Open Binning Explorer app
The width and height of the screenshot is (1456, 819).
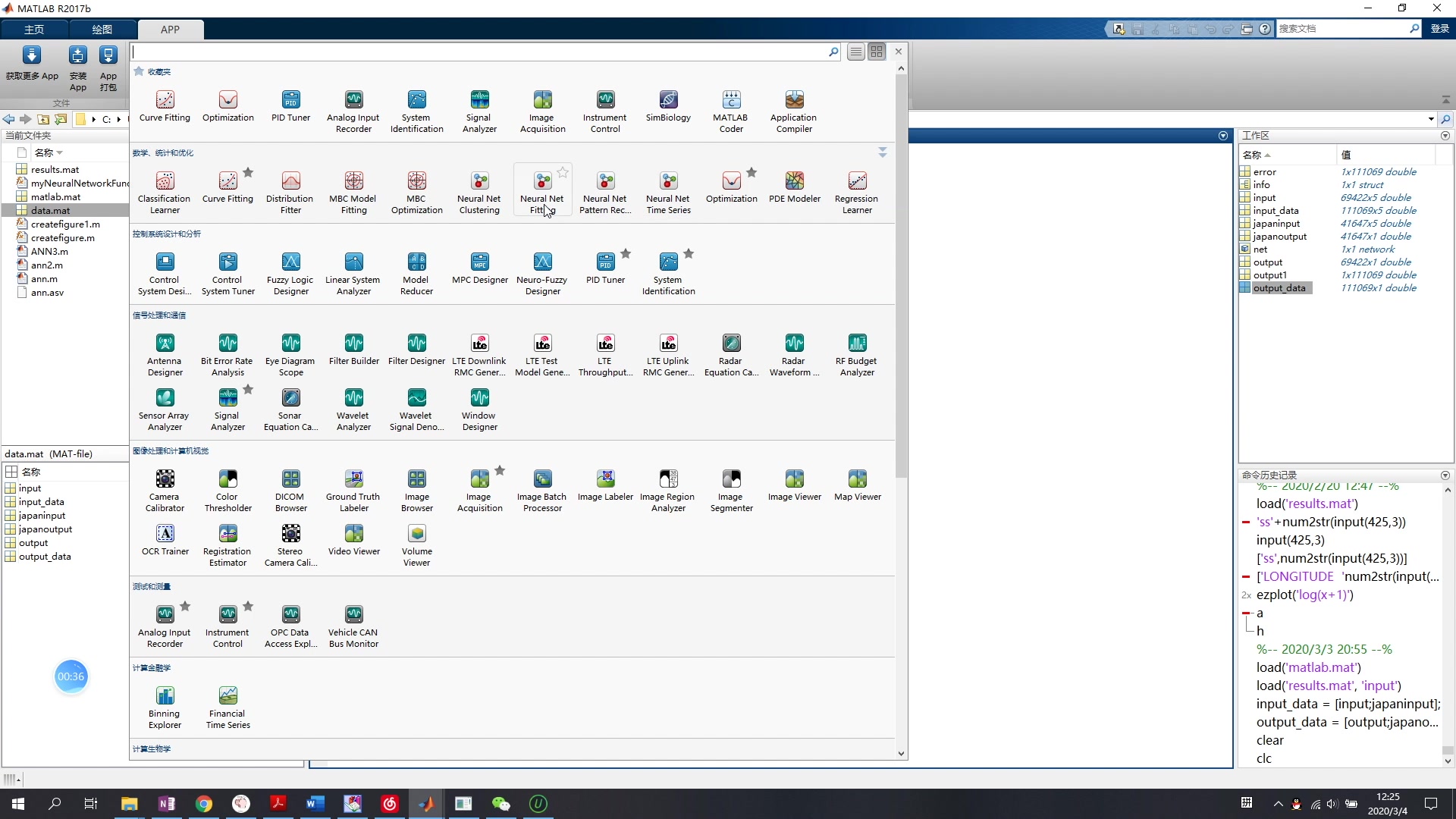point(165,707)
